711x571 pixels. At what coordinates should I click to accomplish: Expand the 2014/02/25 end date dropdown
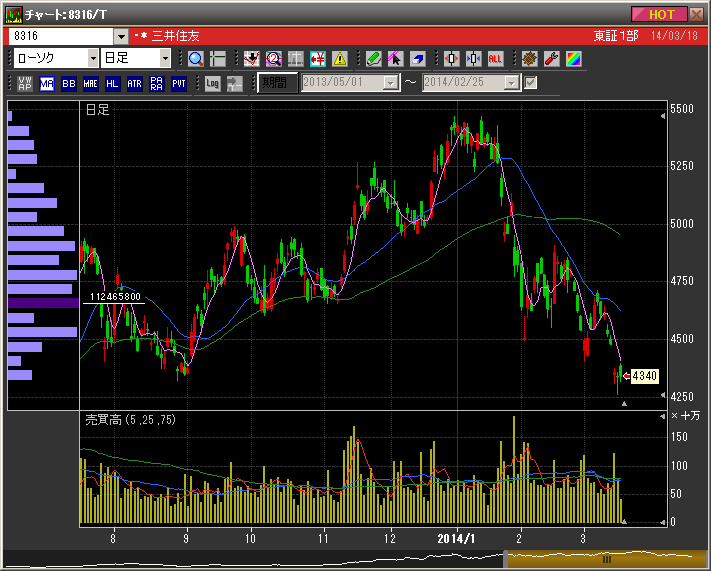click(511, 83)
